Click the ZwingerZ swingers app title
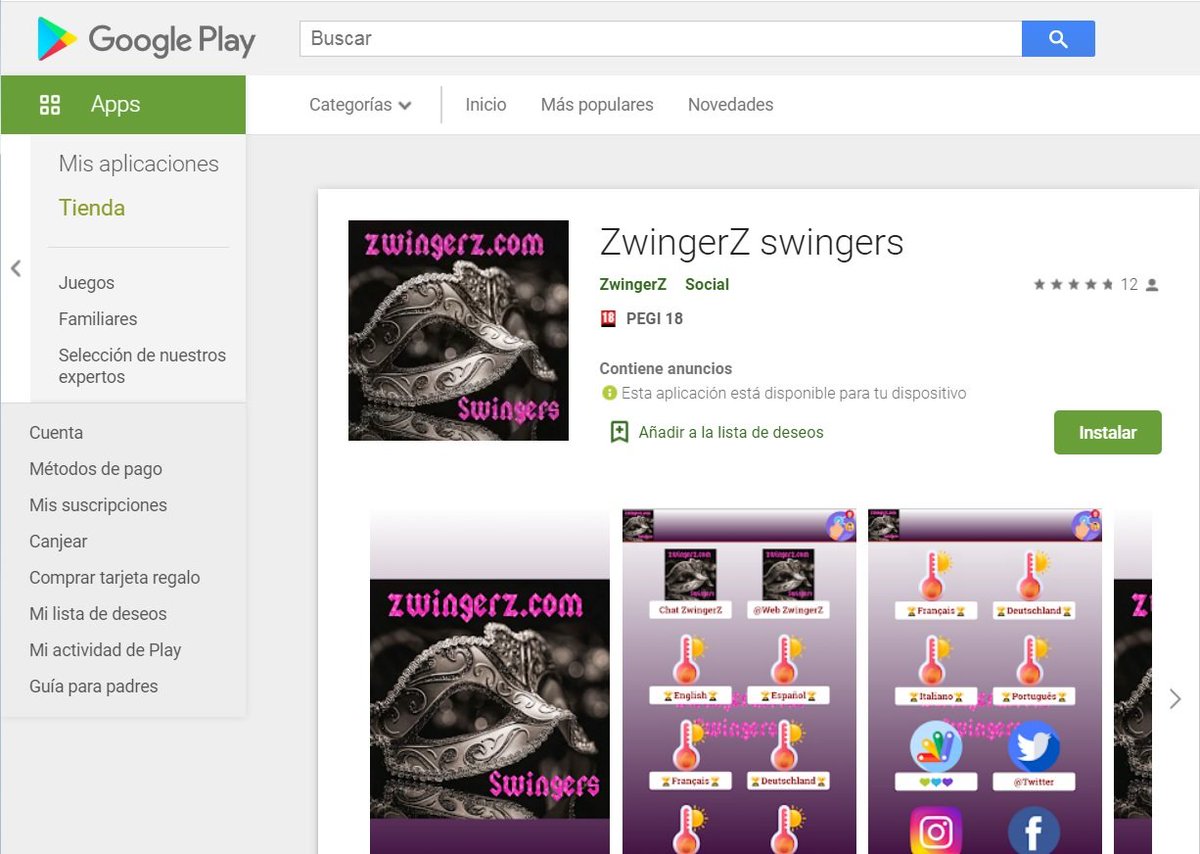Image resolution: width=1200 pixels, height=854 pixels. 751,242
